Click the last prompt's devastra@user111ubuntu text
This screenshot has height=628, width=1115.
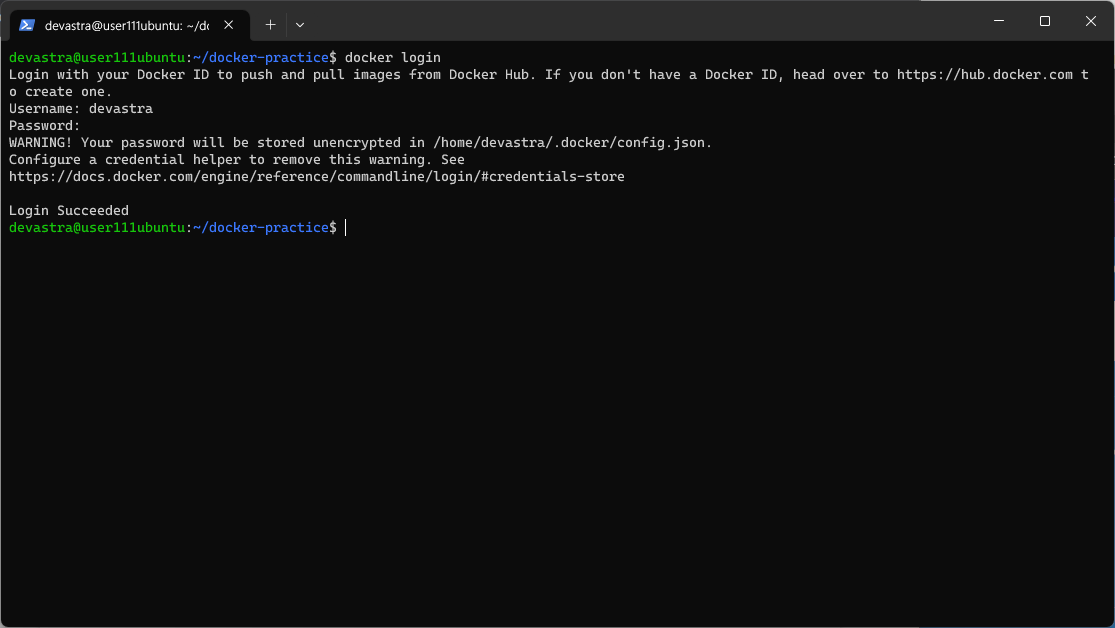97,228
